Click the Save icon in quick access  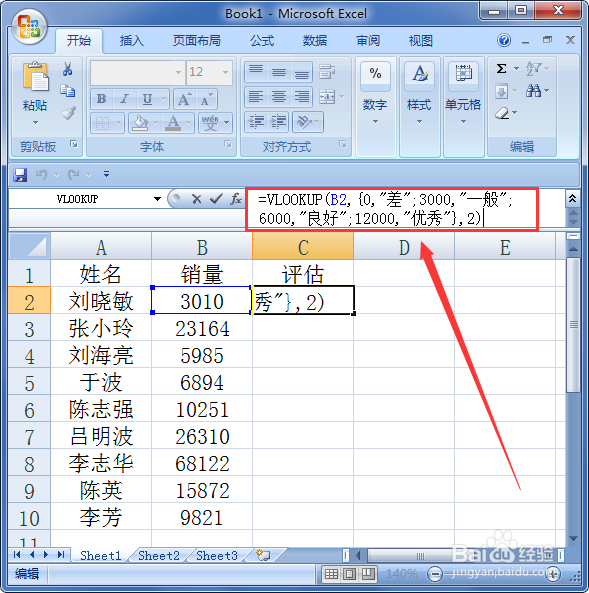pos(20,175)
